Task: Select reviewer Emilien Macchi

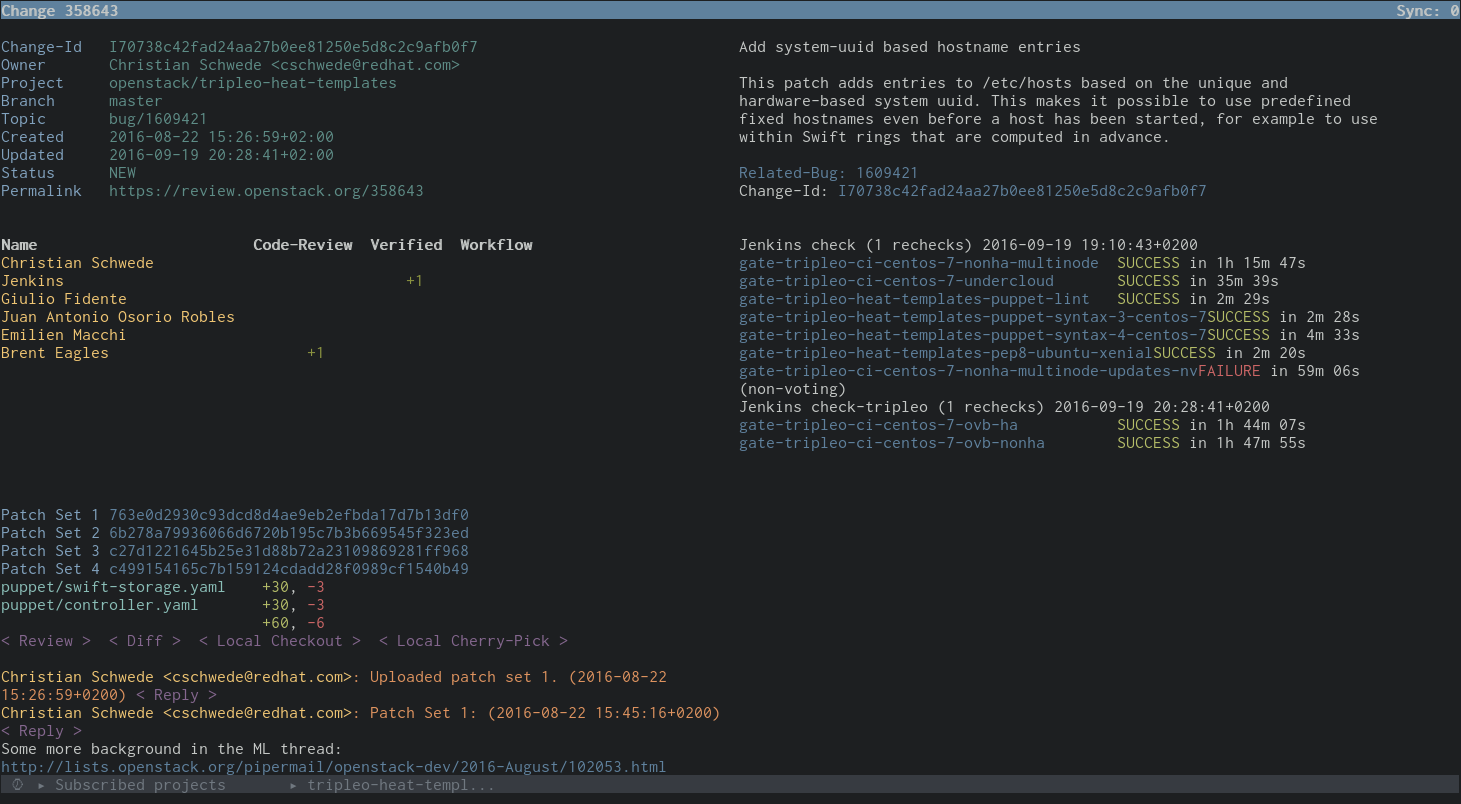Action: pos(64,335)
